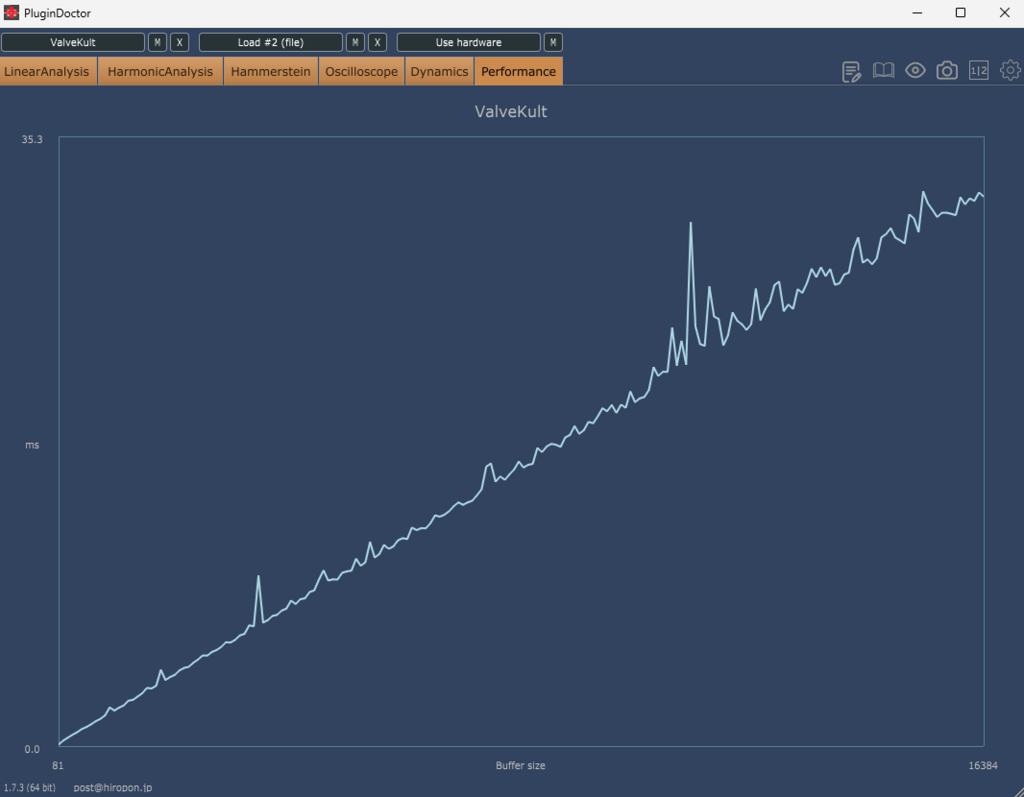Maximize the PluginDoctor window
Screen dimensions: 1024x797
[x=960, y=12]
